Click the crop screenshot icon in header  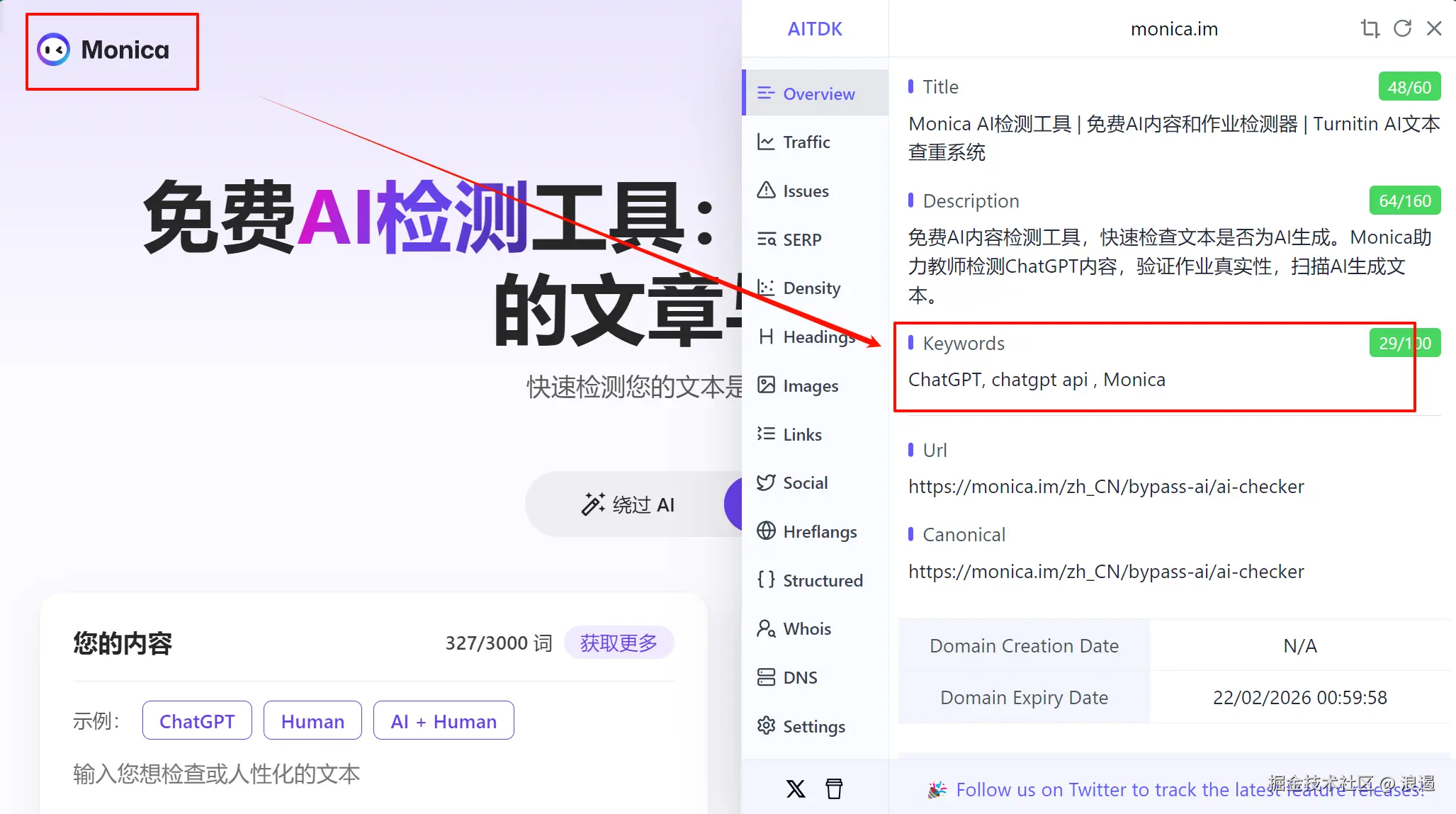pos(1370,28)
